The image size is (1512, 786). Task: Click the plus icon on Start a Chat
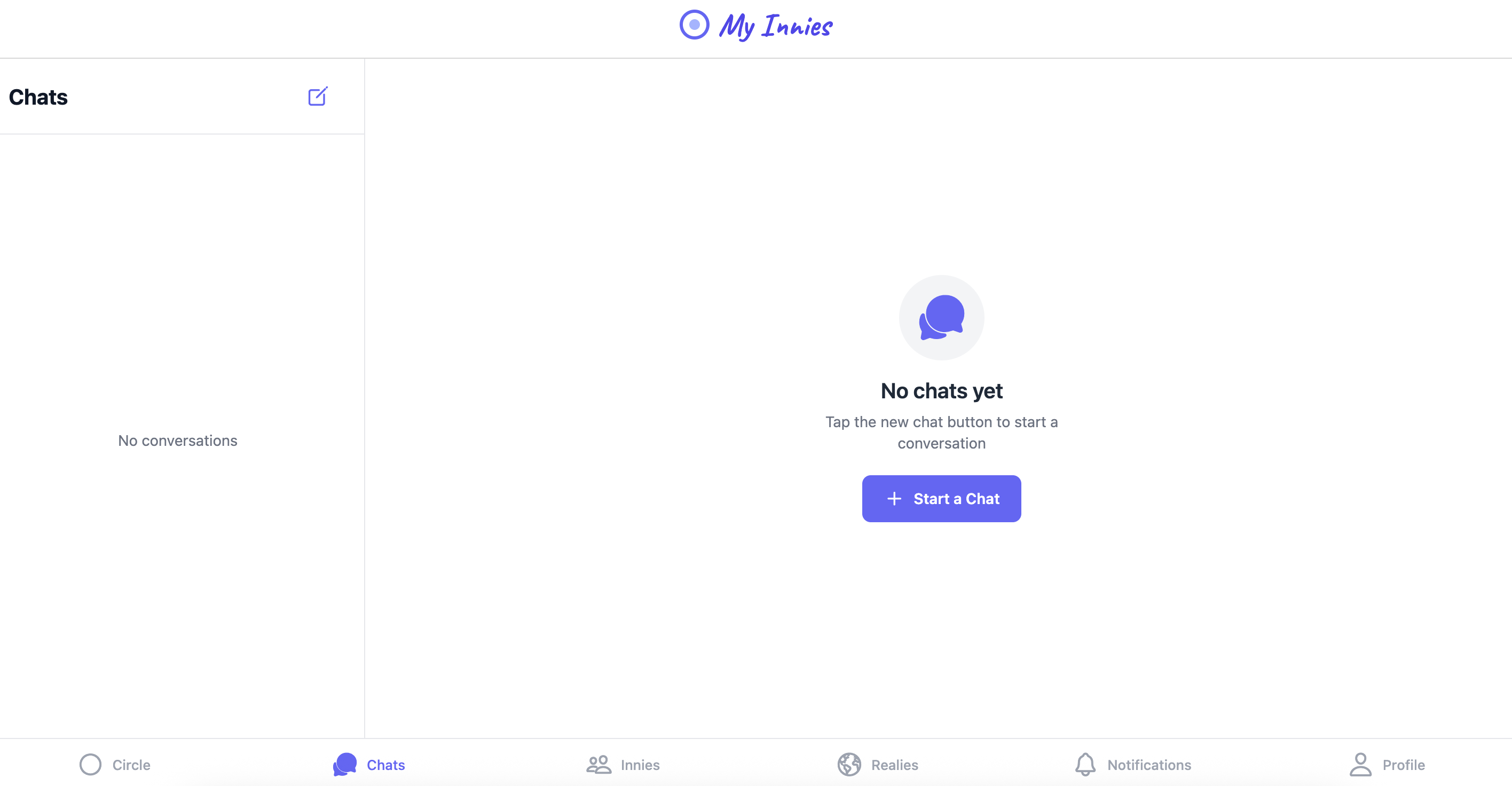tap(894, 498)
